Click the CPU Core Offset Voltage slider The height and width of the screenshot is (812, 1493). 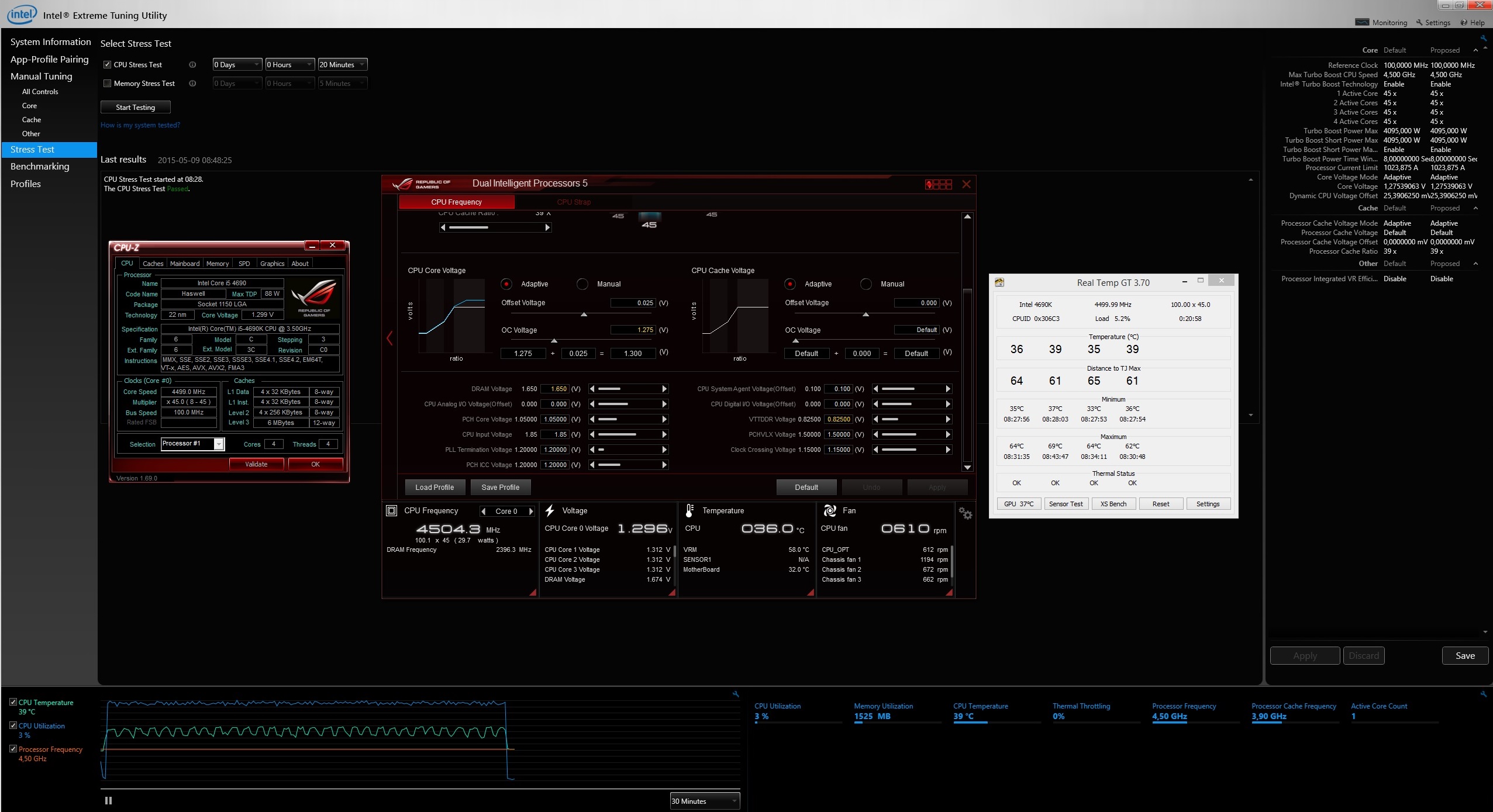tap(583, 315)
